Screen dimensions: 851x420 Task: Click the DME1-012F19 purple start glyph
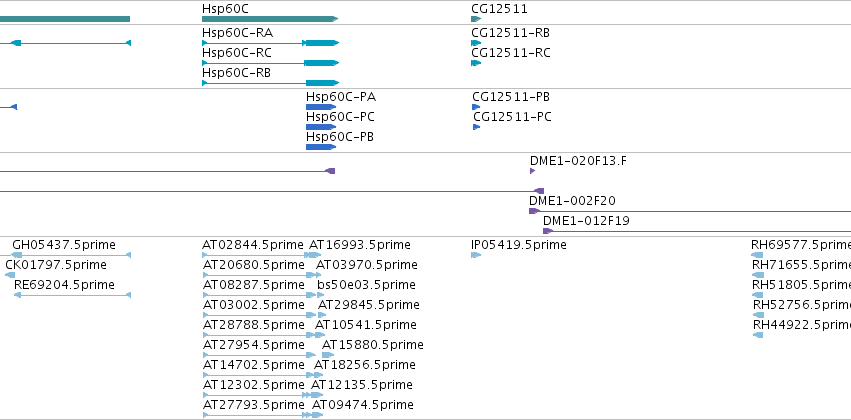(x=548, y=231)
